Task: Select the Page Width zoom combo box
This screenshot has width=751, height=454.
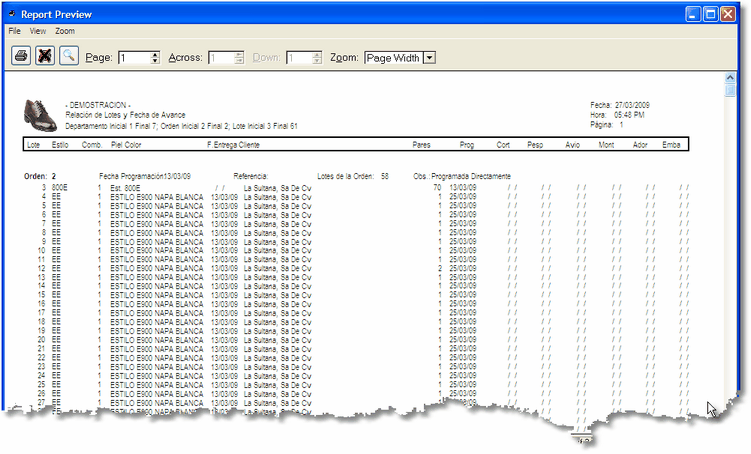Action: pos(400,58)
